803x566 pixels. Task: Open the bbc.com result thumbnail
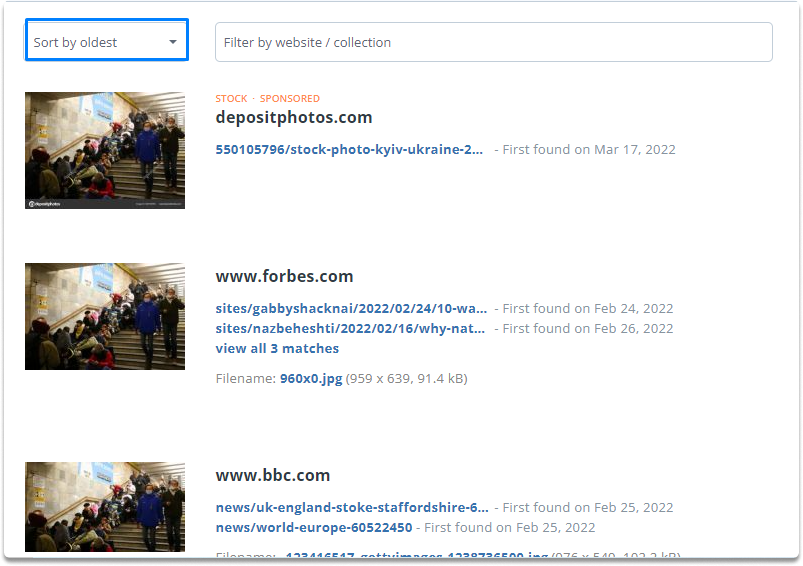tap(105, 507)
